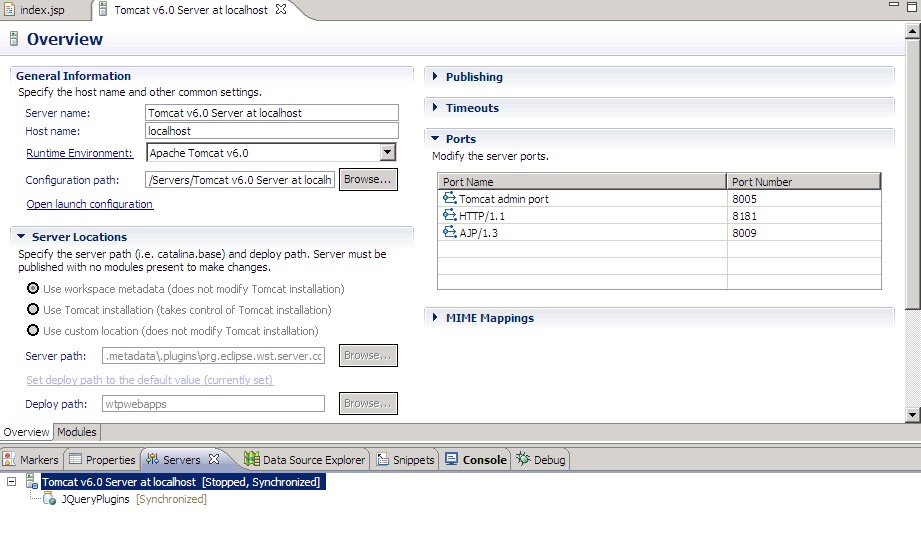Maximize the editor area

click(x=912, y=7)
